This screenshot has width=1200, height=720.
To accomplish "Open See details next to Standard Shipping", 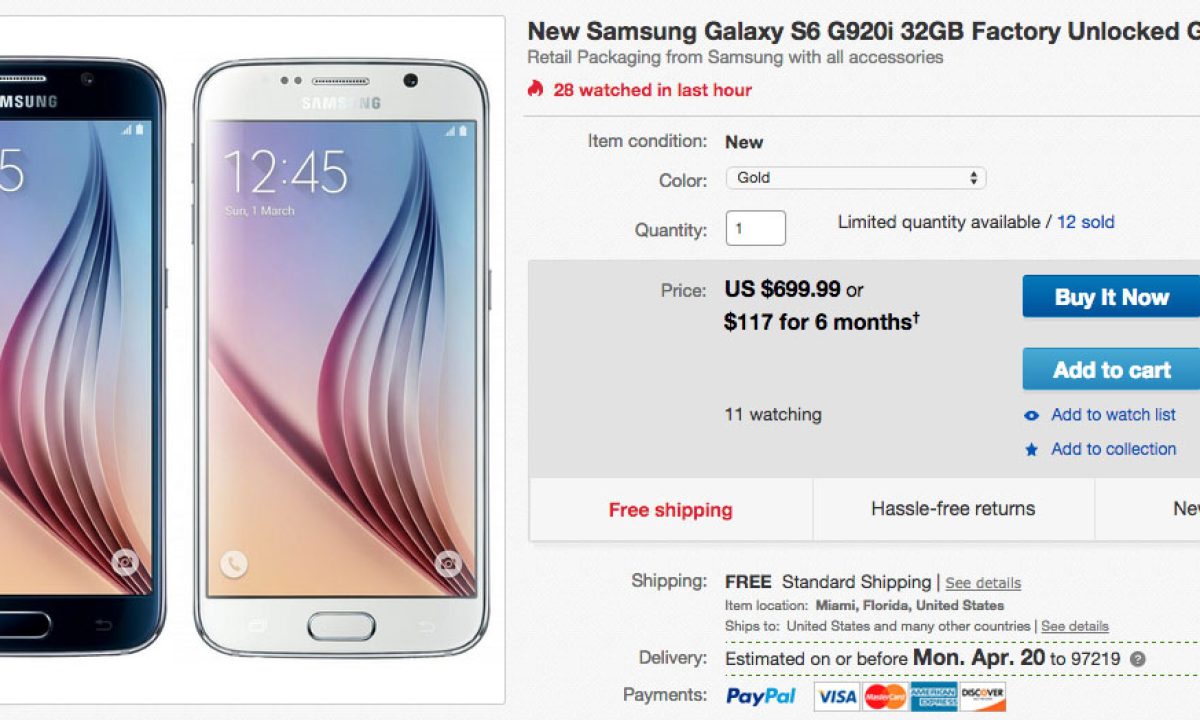I will click(983, 583).
